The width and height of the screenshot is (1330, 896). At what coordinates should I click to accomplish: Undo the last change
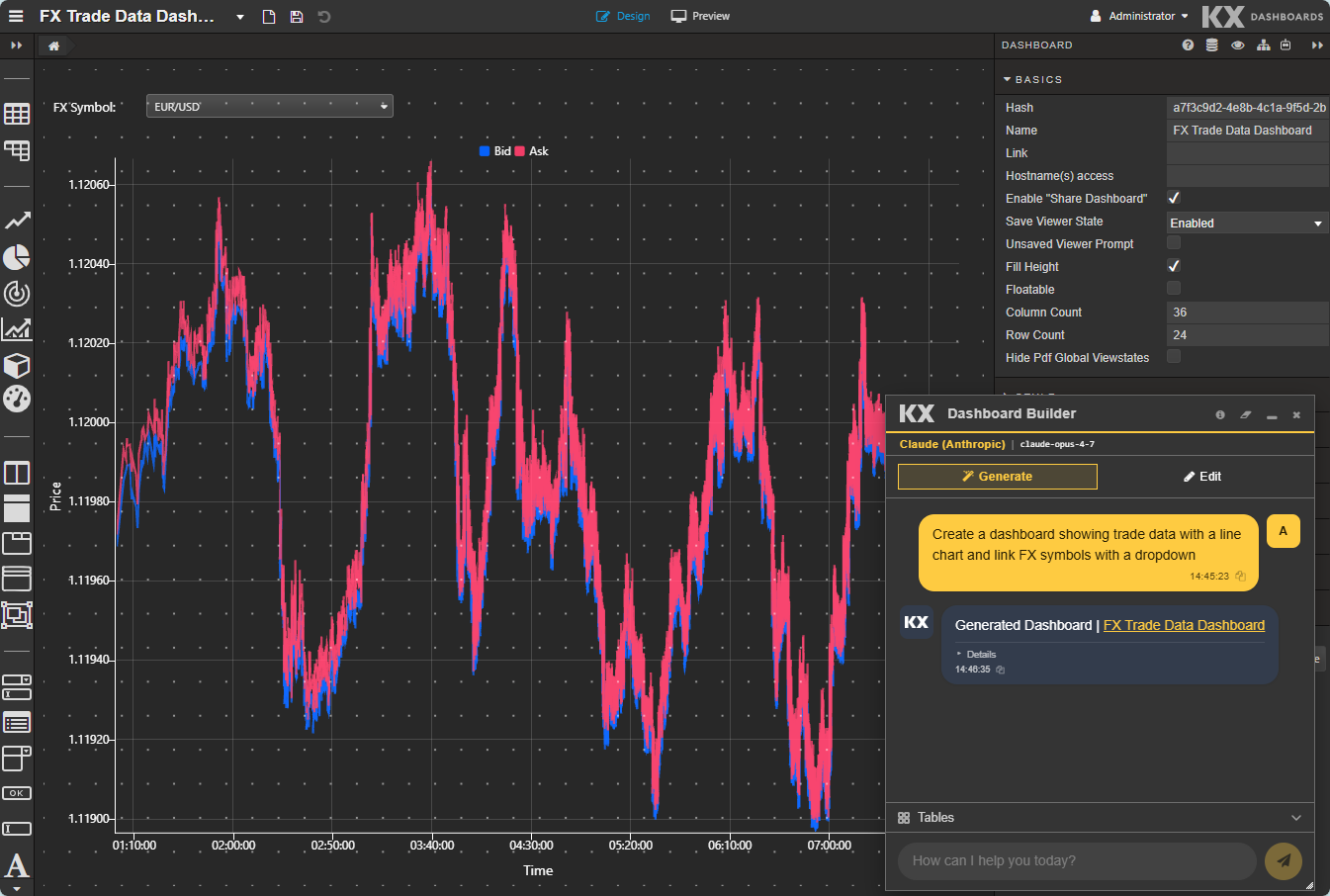tap(324, 17)
